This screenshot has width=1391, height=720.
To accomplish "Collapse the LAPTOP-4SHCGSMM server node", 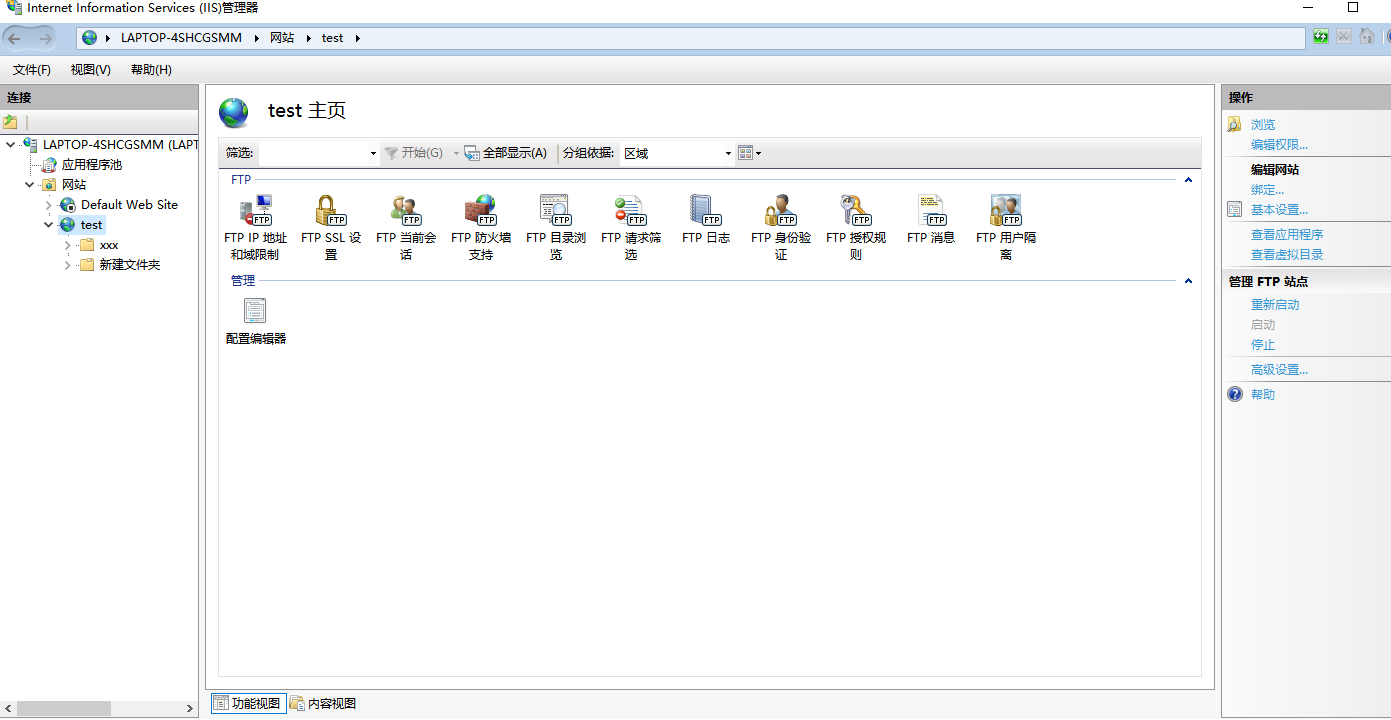I will (10, 145).
